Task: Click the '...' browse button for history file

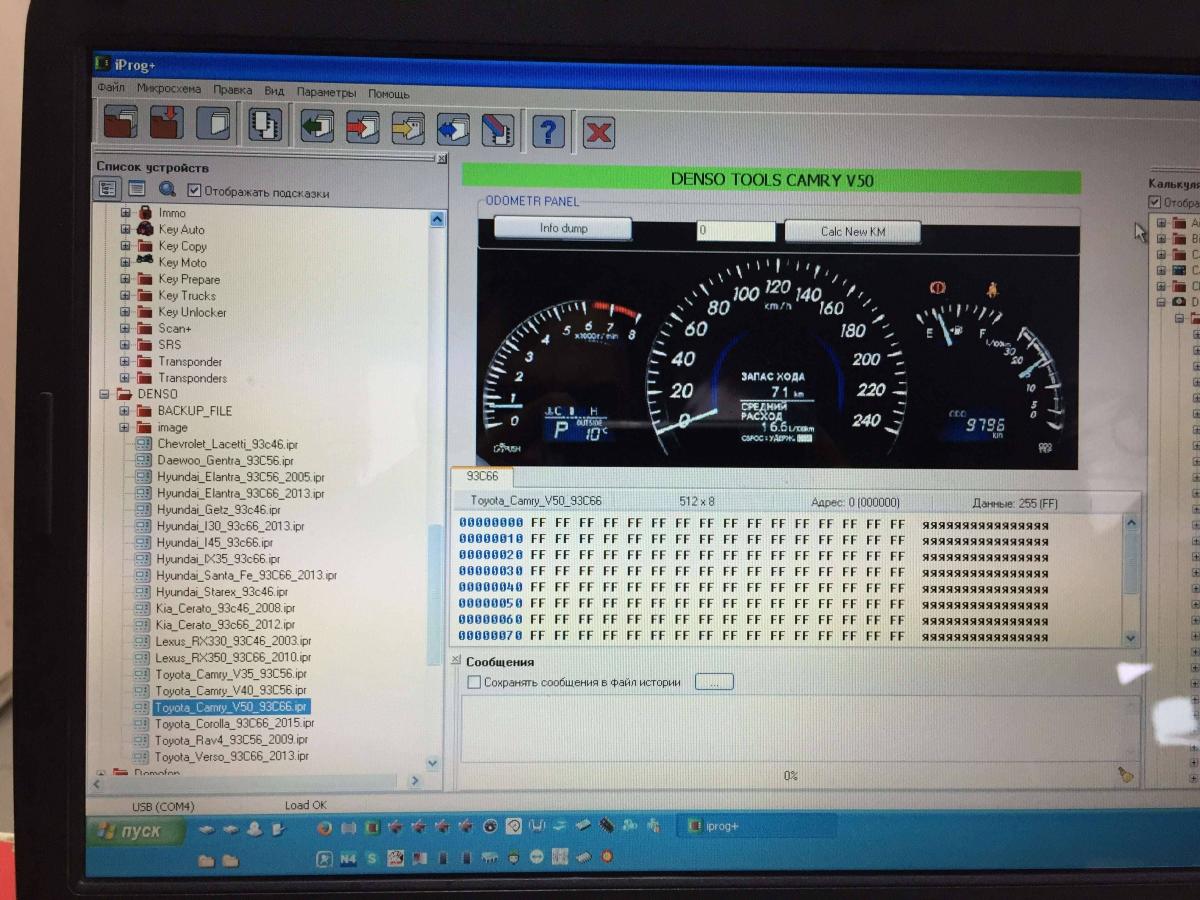Action: (x=714, y=682)
